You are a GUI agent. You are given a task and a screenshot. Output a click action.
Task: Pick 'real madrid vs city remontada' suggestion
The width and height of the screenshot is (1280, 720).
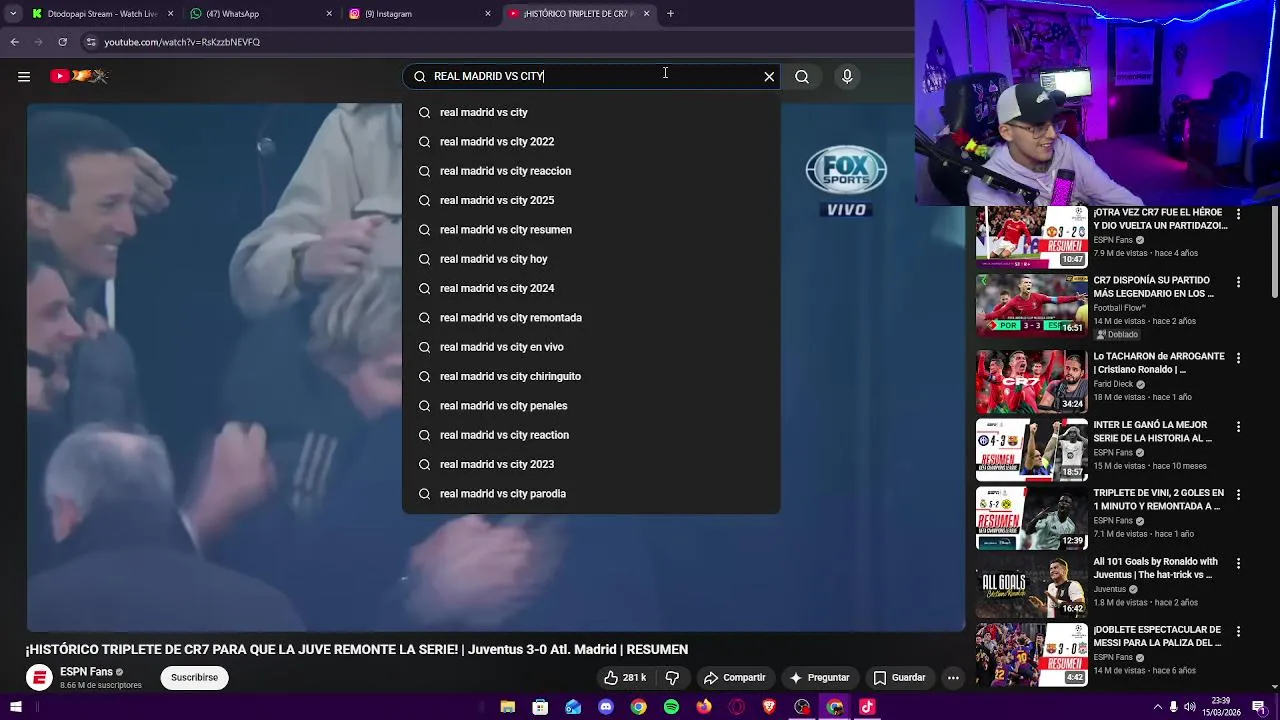tap(590, 318)
